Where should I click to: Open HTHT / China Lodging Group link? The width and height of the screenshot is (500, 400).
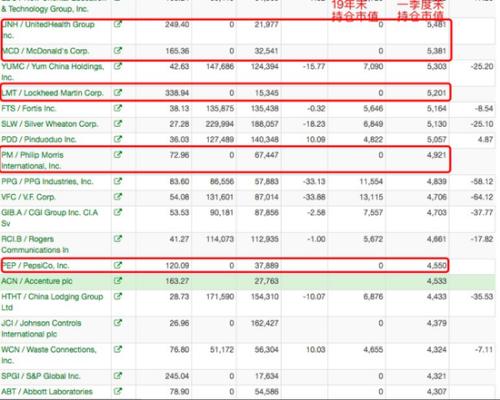pos(52,302)
